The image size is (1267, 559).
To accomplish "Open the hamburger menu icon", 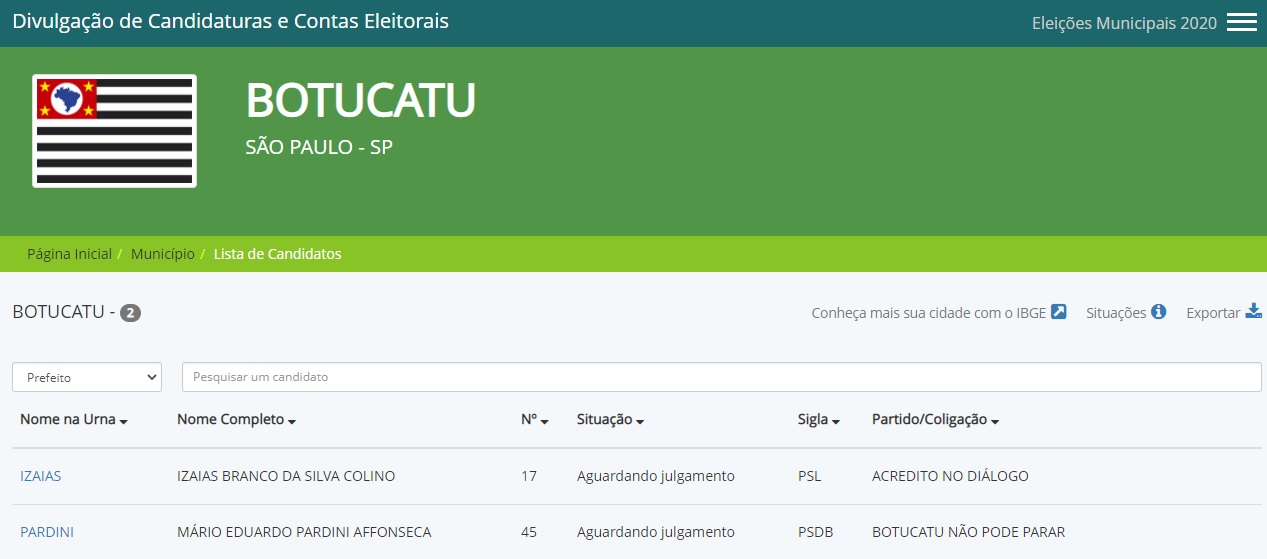I will point(1241,23).
